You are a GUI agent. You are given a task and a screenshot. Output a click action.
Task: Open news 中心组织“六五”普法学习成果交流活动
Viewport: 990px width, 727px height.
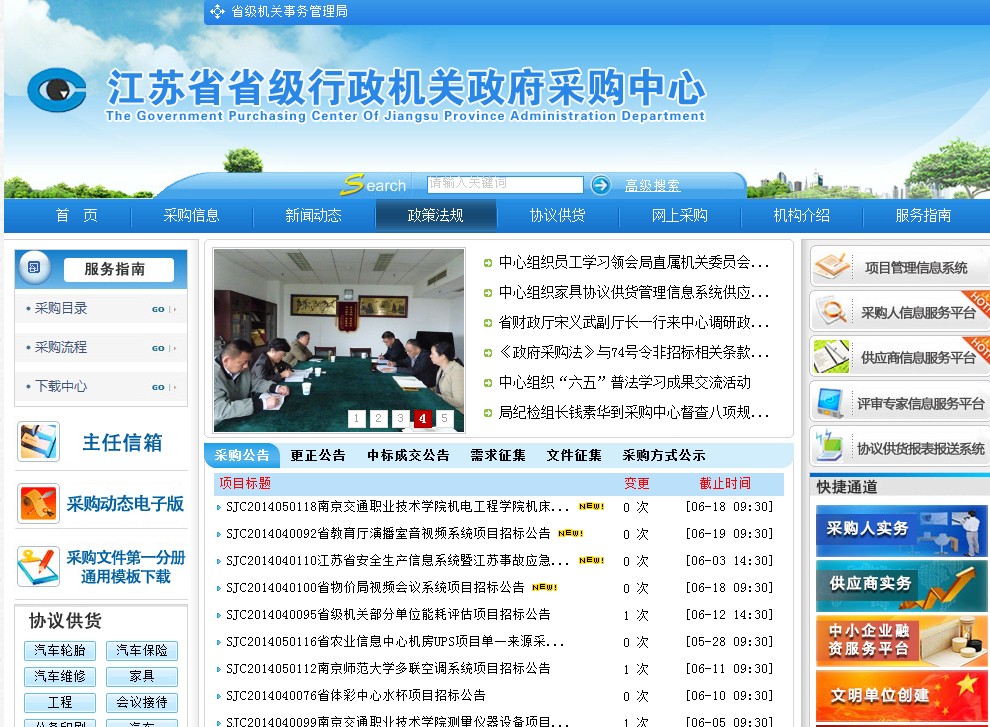(624, 382)
